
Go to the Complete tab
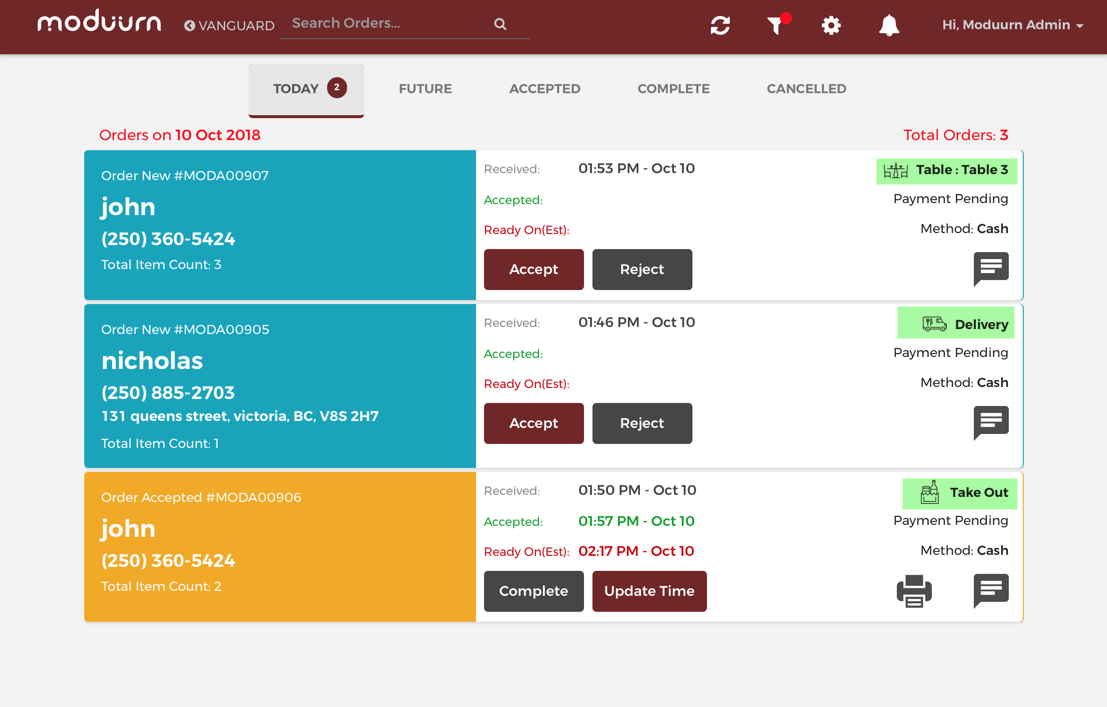tap(673, 89)
